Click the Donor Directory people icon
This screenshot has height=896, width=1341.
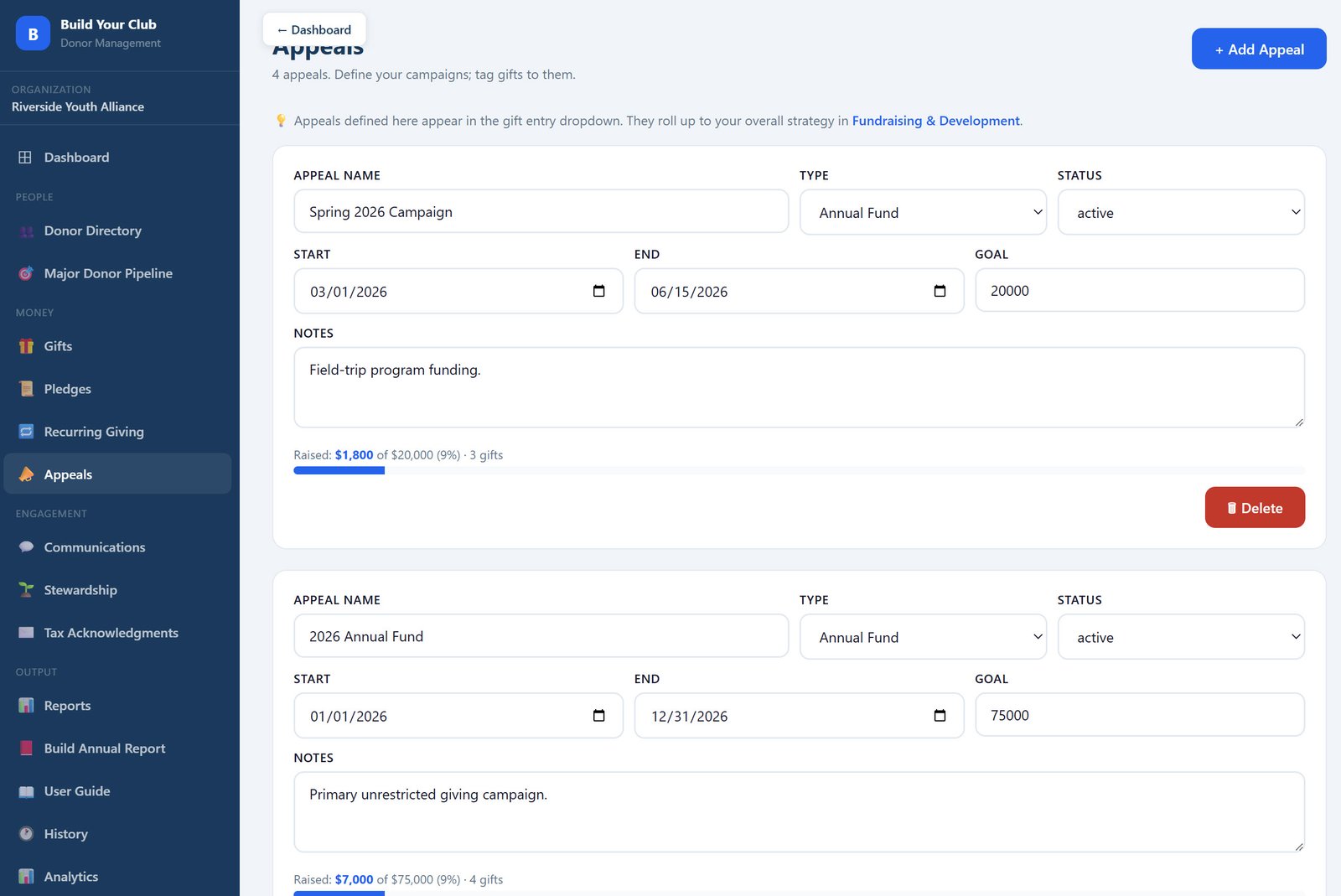pos(26,231)
